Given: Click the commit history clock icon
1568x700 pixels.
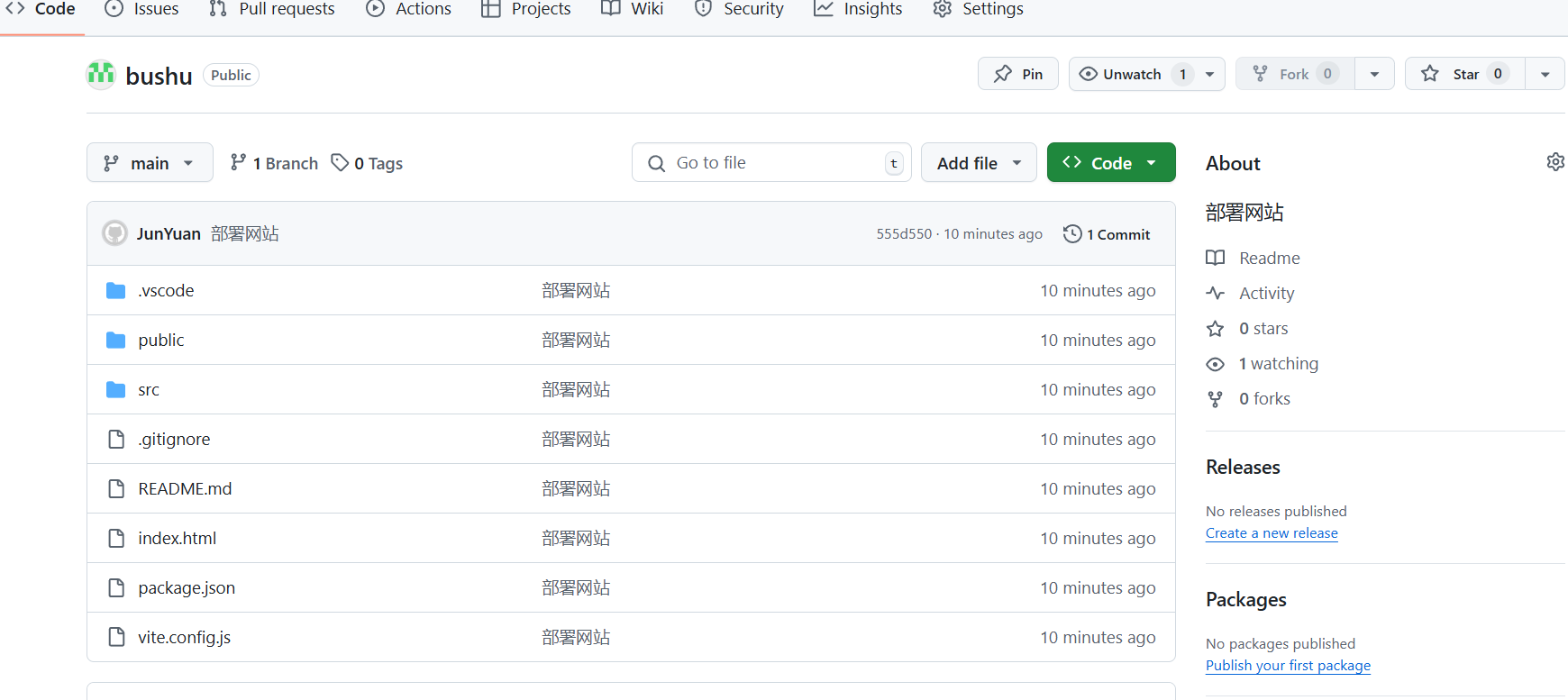Looking at the screenshot, I should 1072,234.
